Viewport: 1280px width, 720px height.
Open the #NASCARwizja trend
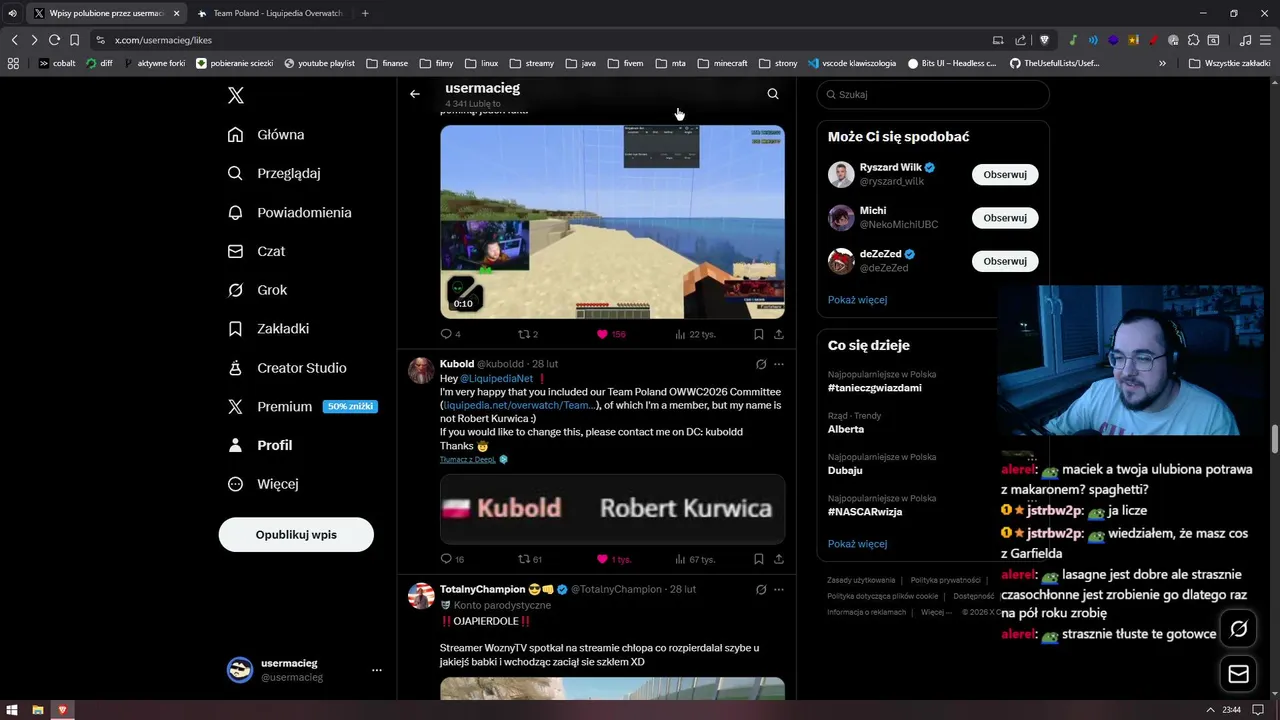pyautogui.click(x=865, y=511)
